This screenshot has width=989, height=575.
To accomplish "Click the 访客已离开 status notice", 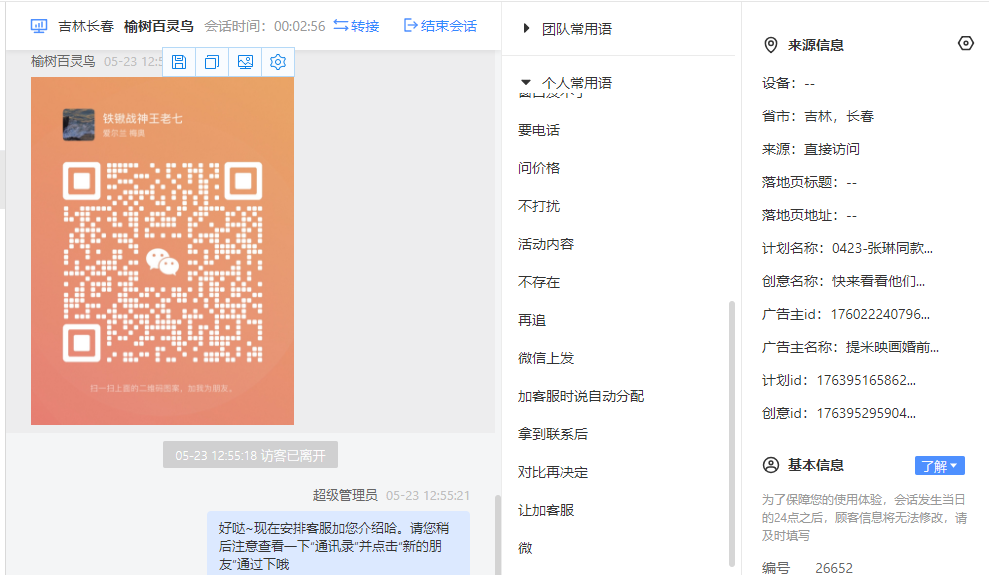I will [250, 455].
